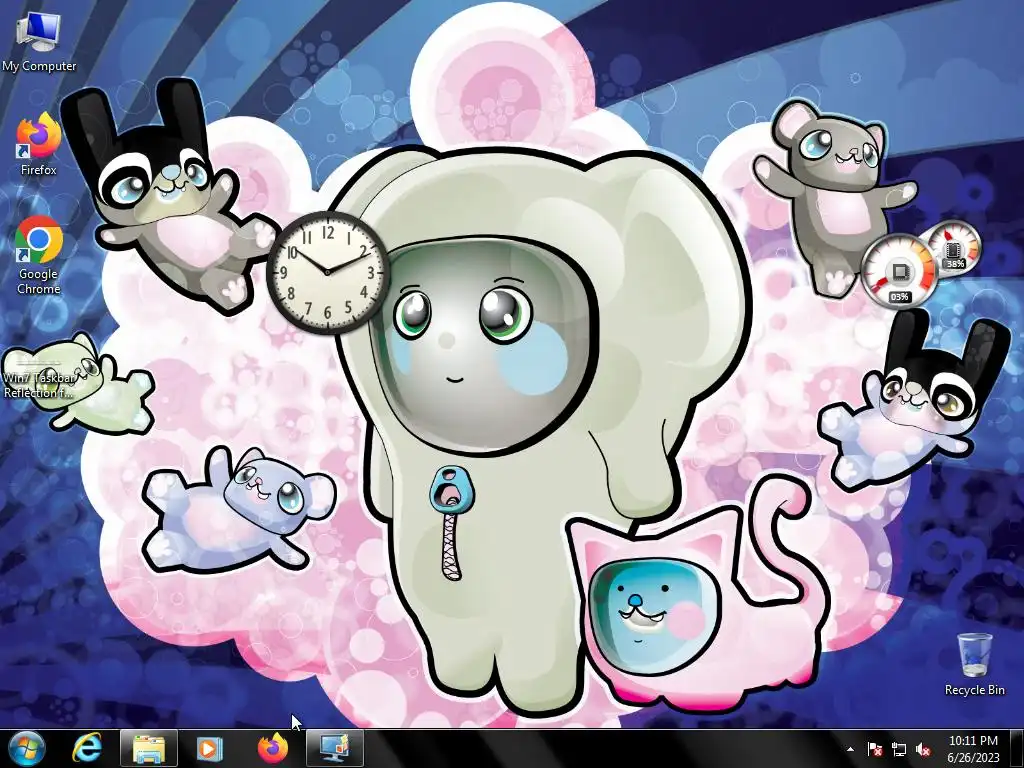Image resolution: width=1024 pixels, height=768 pixels.
Task: Click the memory gauge showing 38%
Action: [x=956, y=247]
